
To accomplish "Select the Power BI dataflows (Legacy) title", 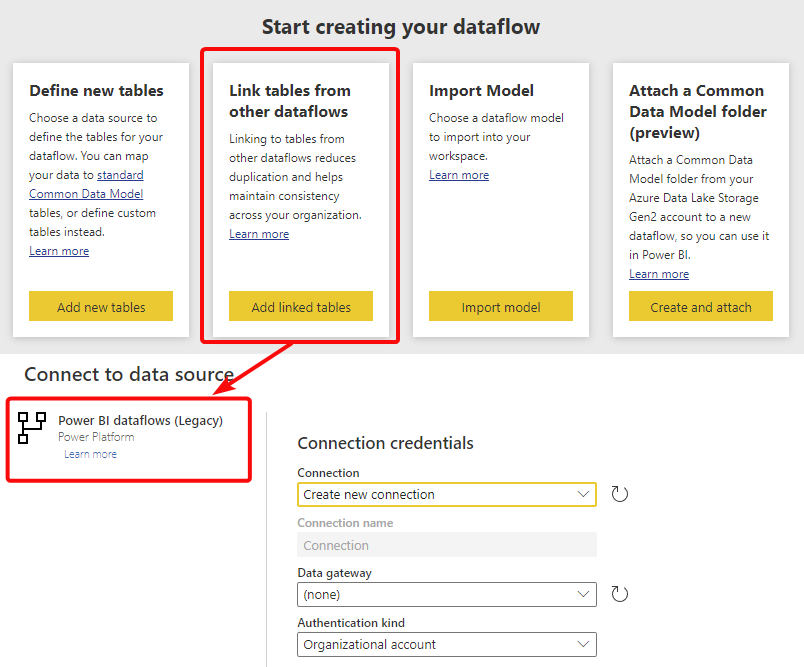I will click(140, 421).
